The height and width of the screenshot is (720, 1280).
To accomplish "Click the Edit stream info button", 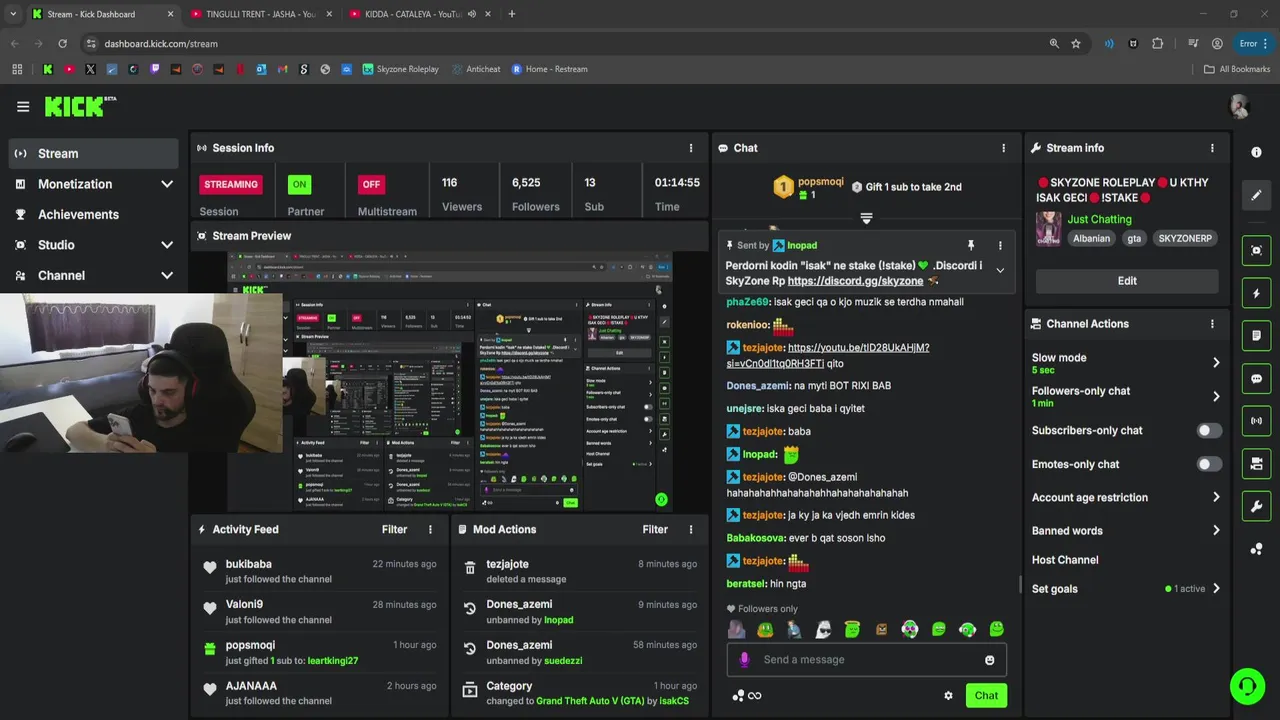I will click(1126, 281).
